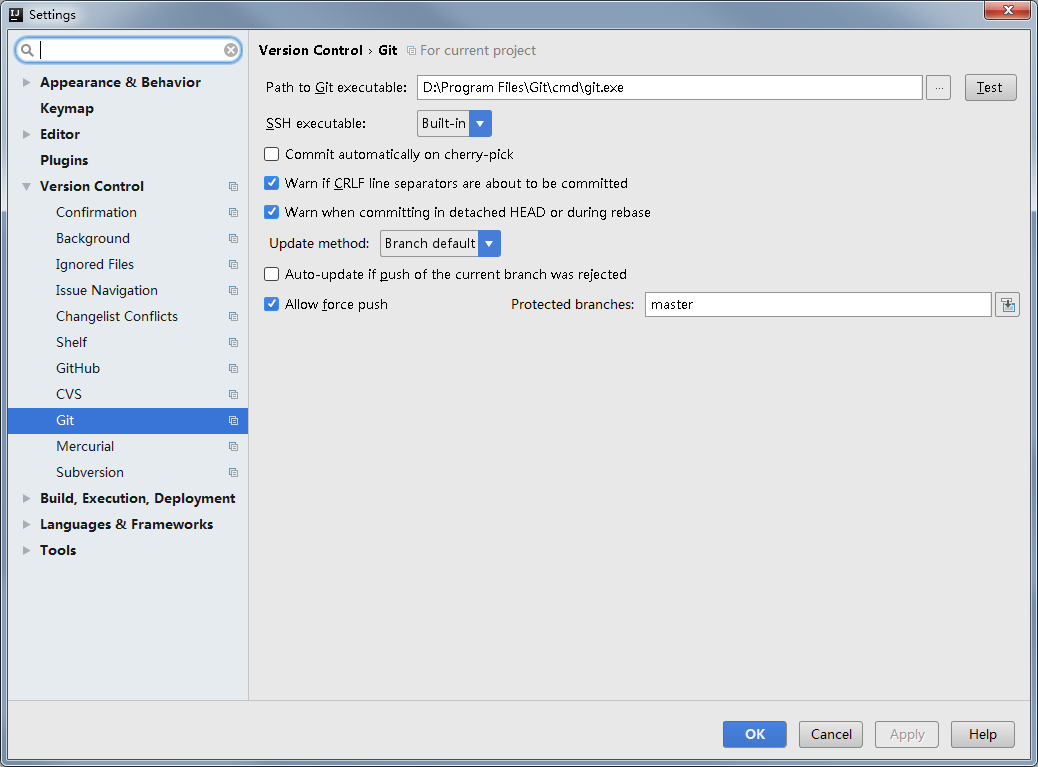Test the Git executable path
This screenshot has height=767, width=1038.
pyautogui.click(x=990, y=87)
